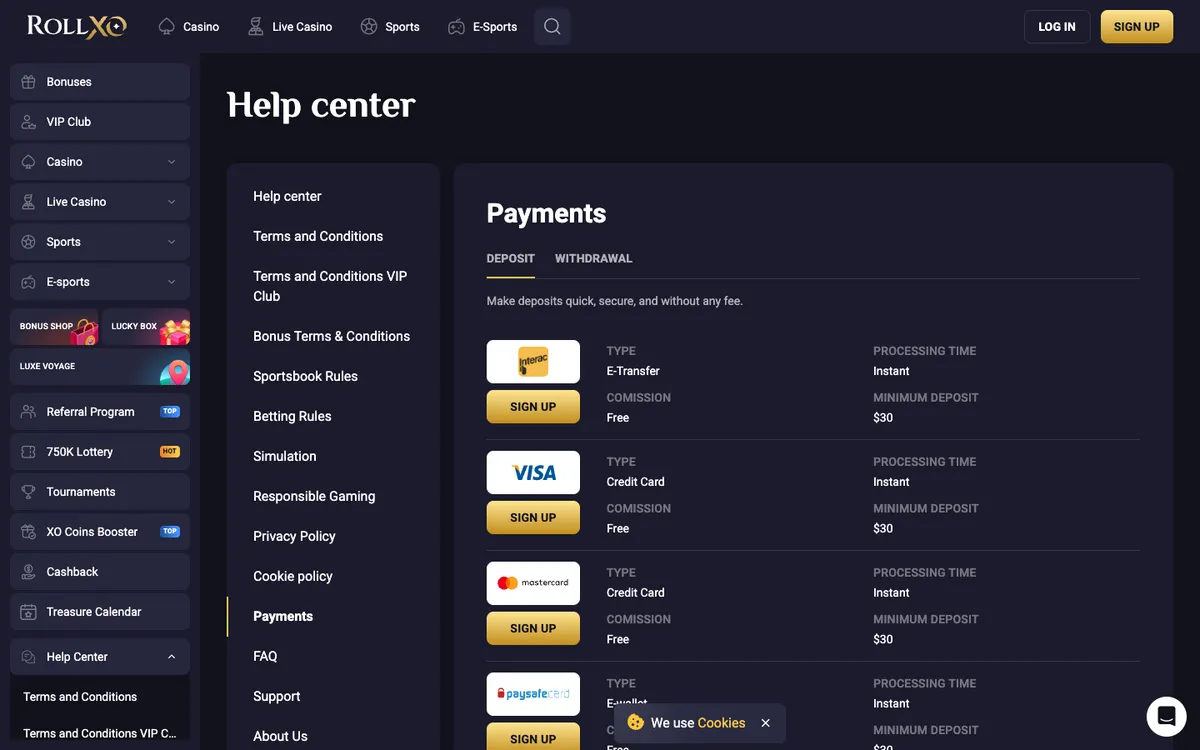Image resolution: width=1200 pixels, height=750 pixels.
Task: Click the 750K Lottery ticket icon
Action: [x=28, y=452]
